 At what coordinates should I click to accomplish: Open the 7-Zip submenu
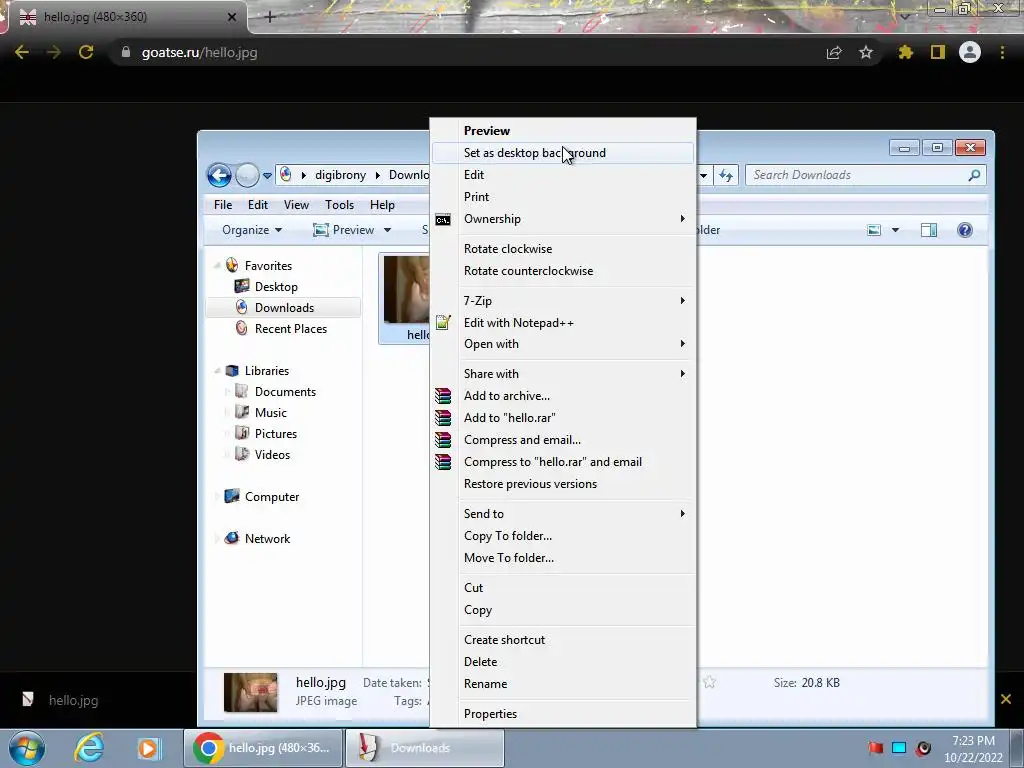pyautogui.click(x=562, y=300)
